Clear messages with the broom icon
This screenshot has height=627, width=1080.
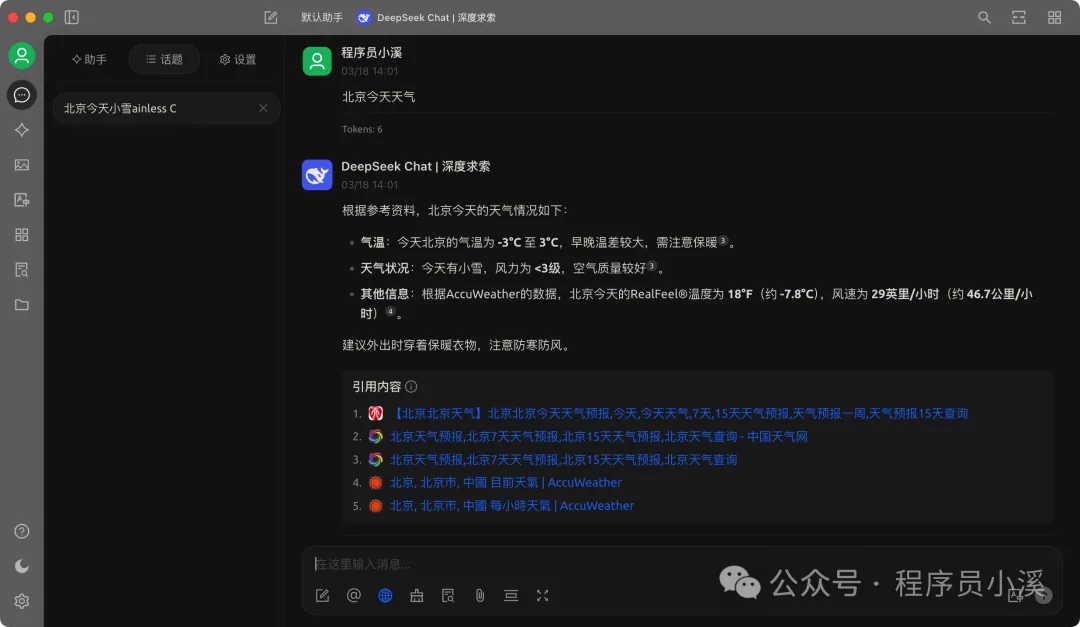(417, 595)
